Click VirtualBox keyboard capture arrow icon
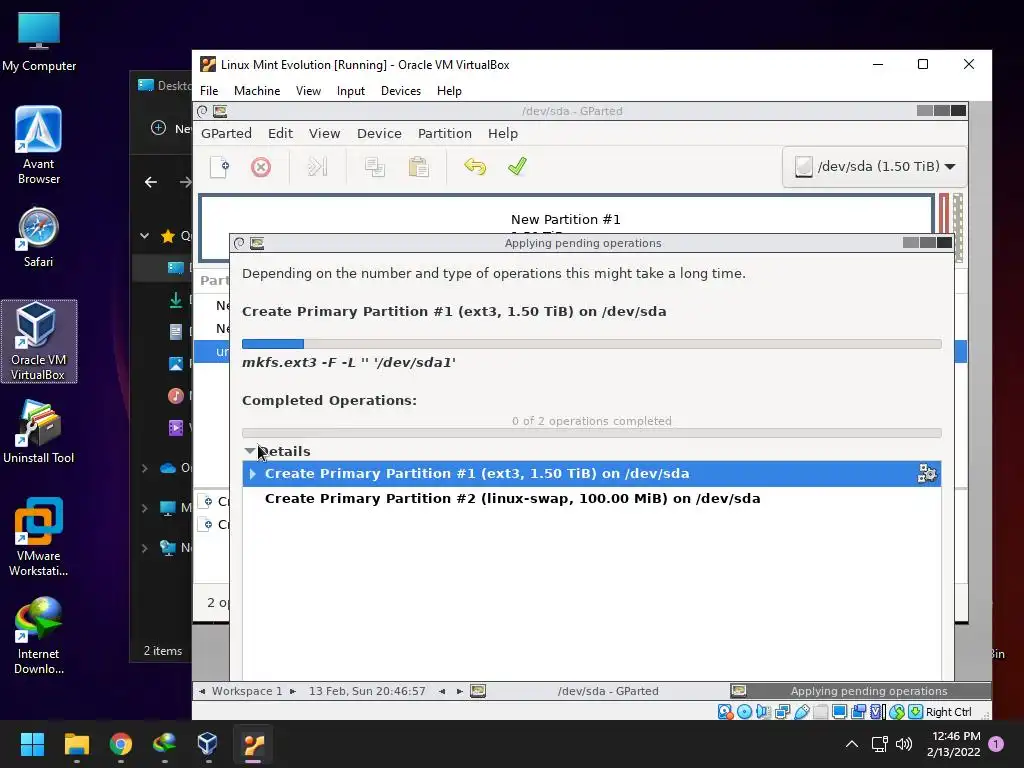 (x=916, y=712)
